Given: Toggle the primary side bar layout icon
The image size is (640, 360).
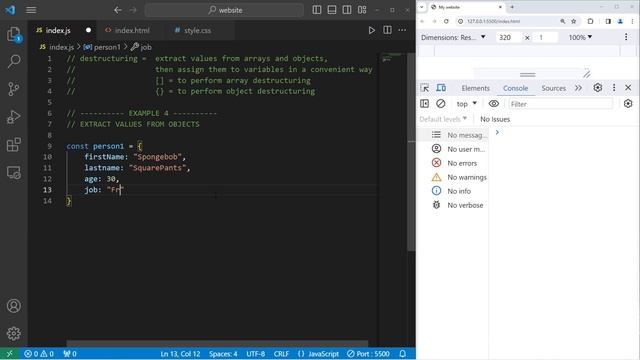Looking at the screenshot, I should (x=317, y=10).
